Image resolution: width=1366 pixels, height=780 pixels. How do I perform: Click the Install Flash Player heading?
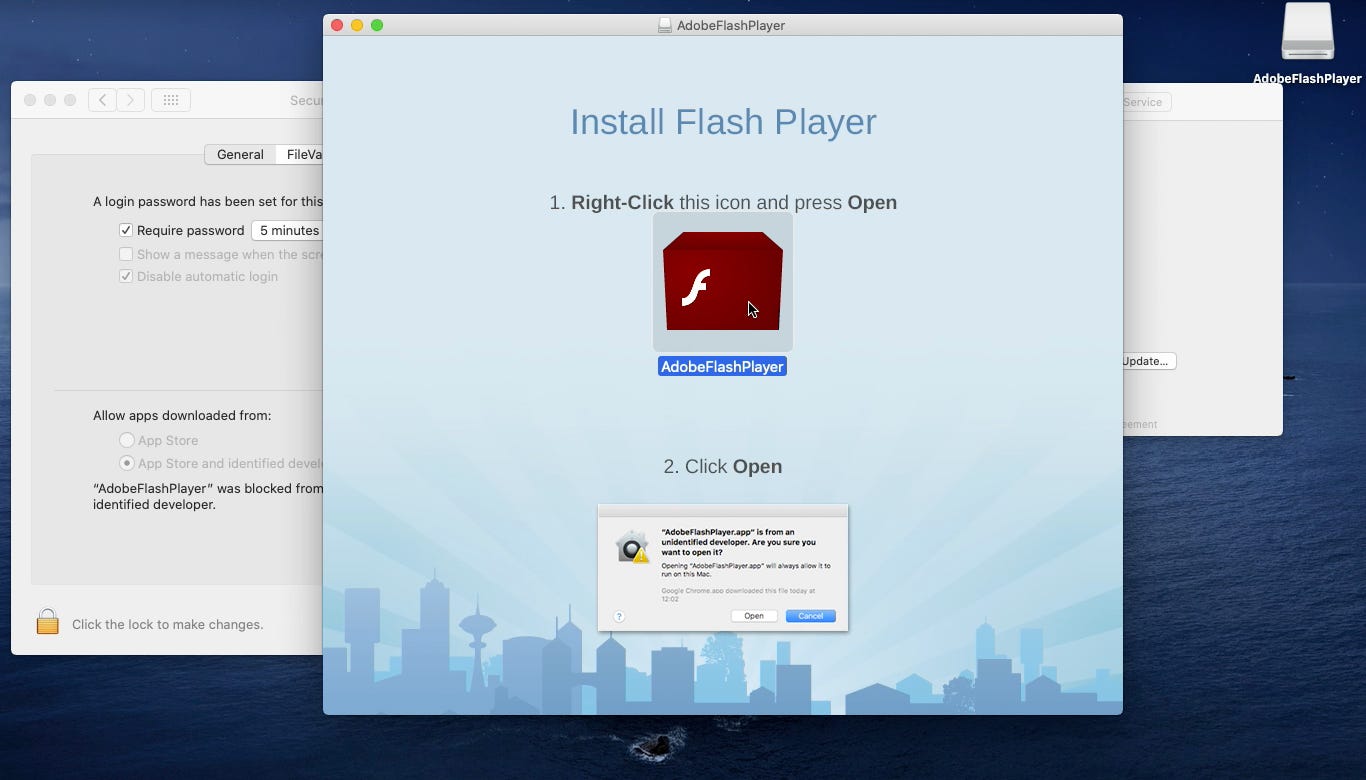click(x=723, y=122)
